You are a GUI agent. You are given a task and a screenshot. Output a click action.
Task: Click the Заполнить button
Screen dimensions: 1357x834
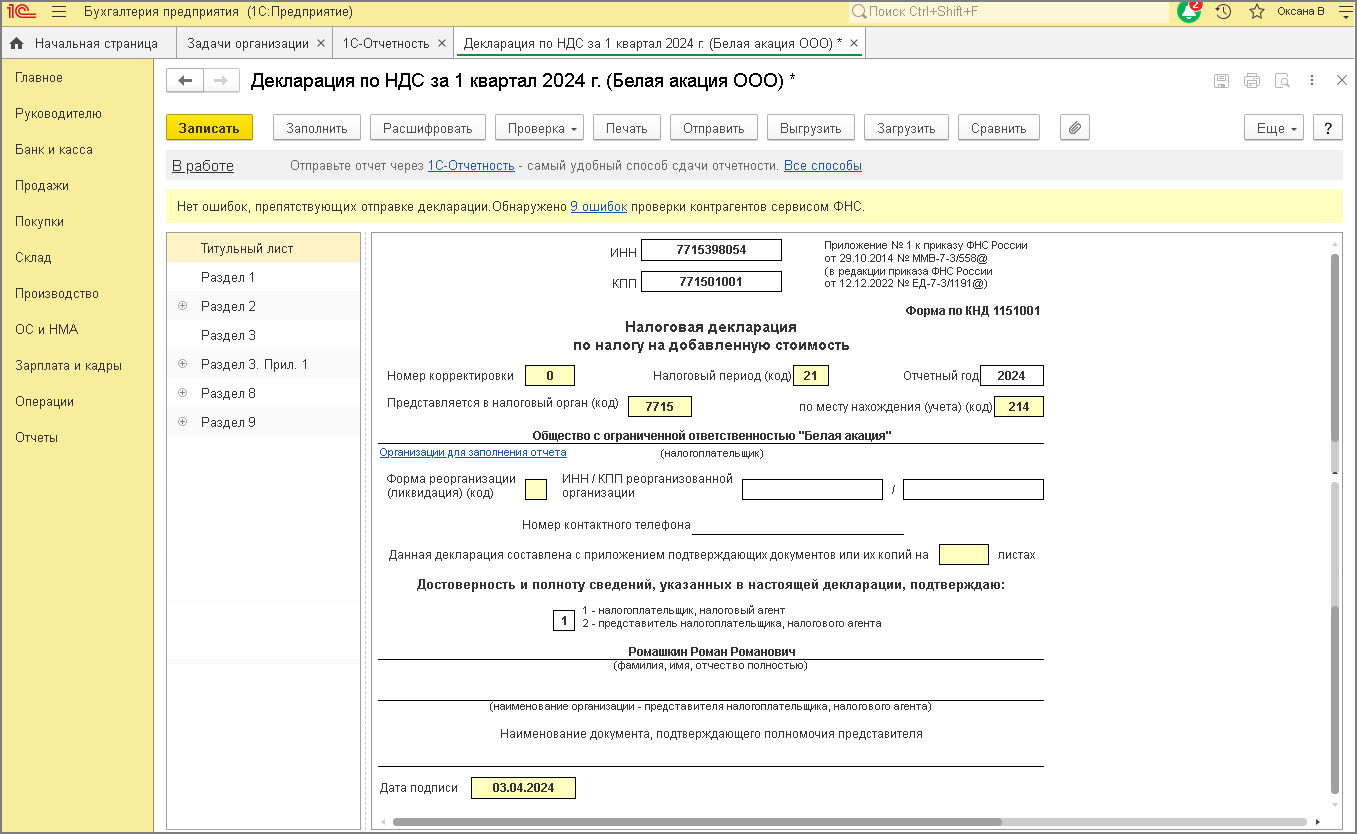tap(317, 128)
